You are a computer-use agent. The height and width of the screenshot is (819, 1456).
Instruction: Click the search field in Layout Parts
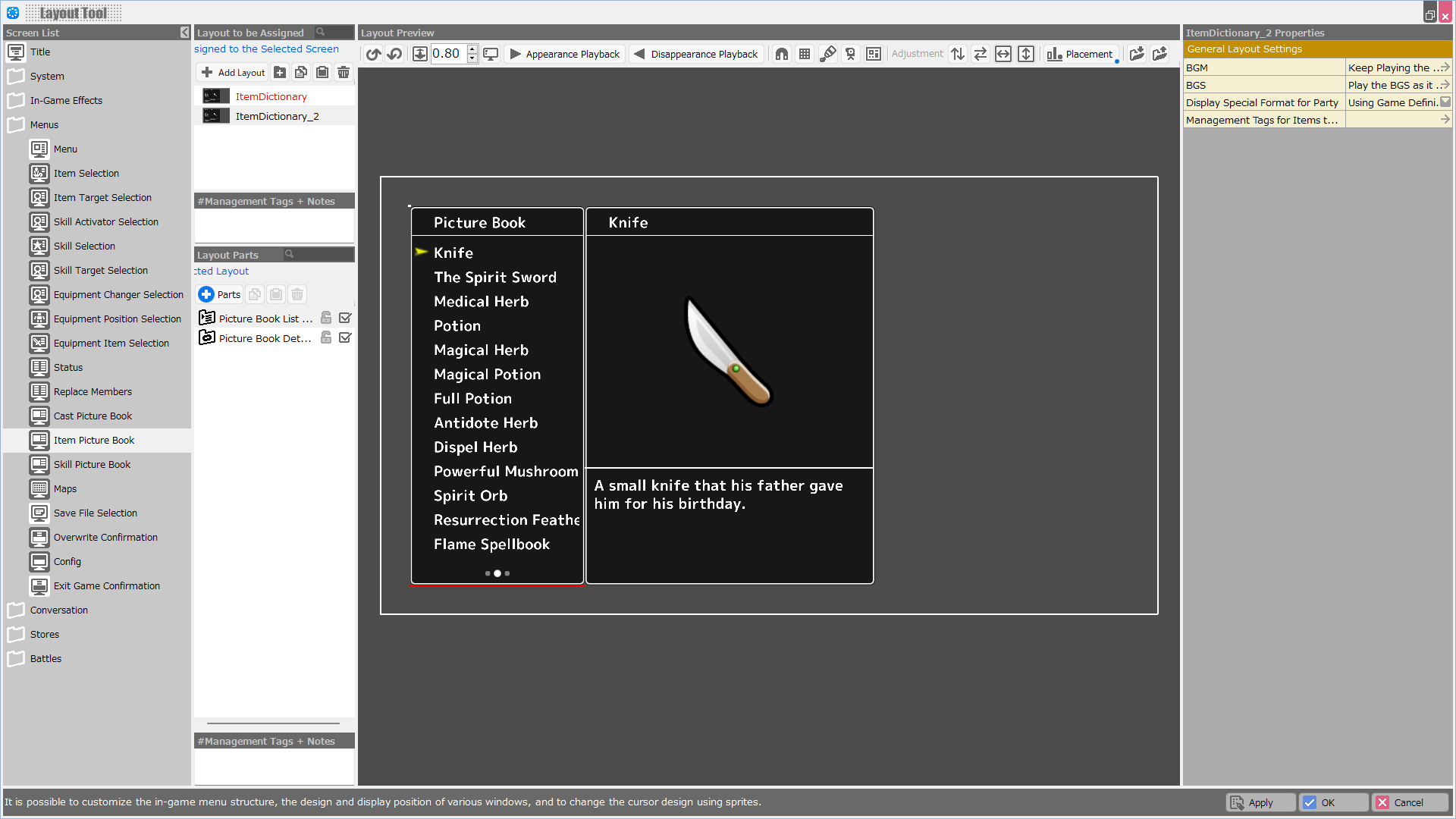tap(318, 255)
